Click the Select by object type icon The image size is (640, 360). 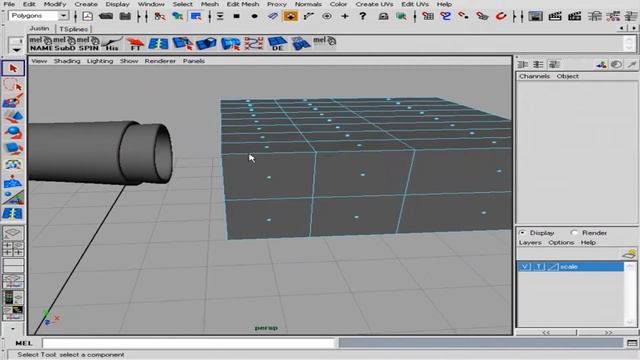click(178, 16)
